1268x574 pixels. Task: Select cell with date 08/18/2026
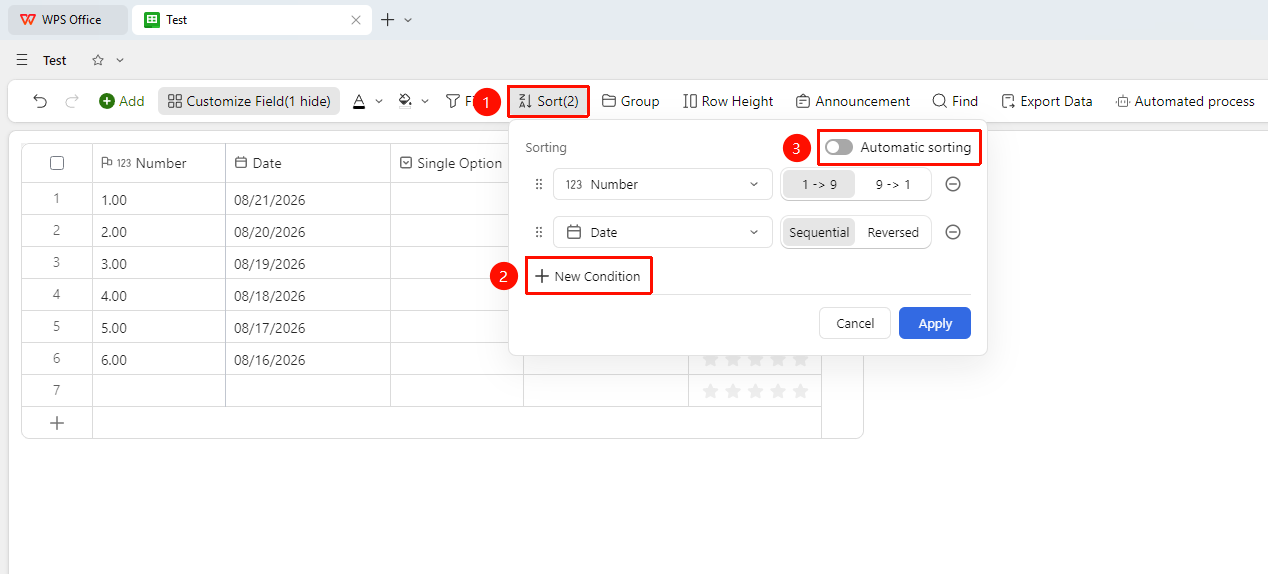308,296
